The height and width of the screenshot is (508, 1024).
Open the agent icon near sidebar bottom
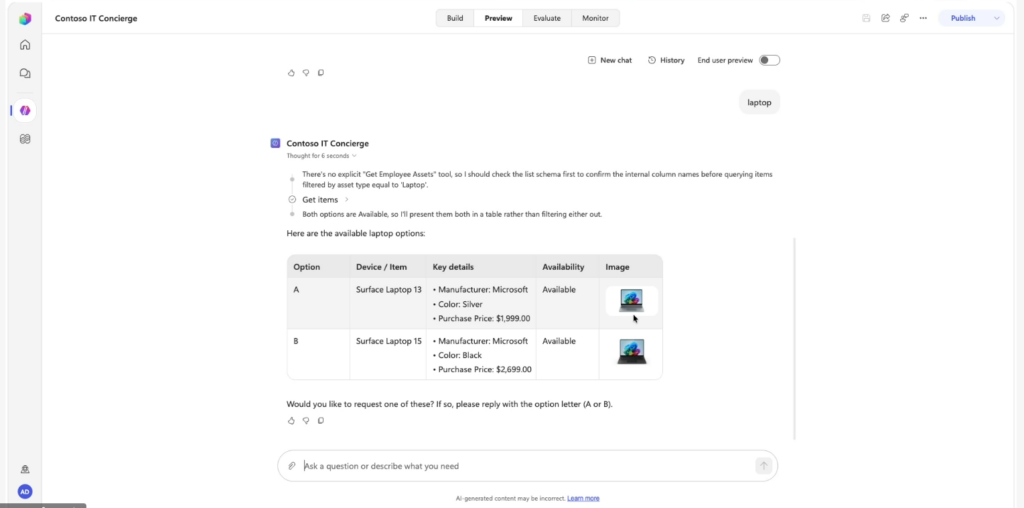[x=25, y=469]
